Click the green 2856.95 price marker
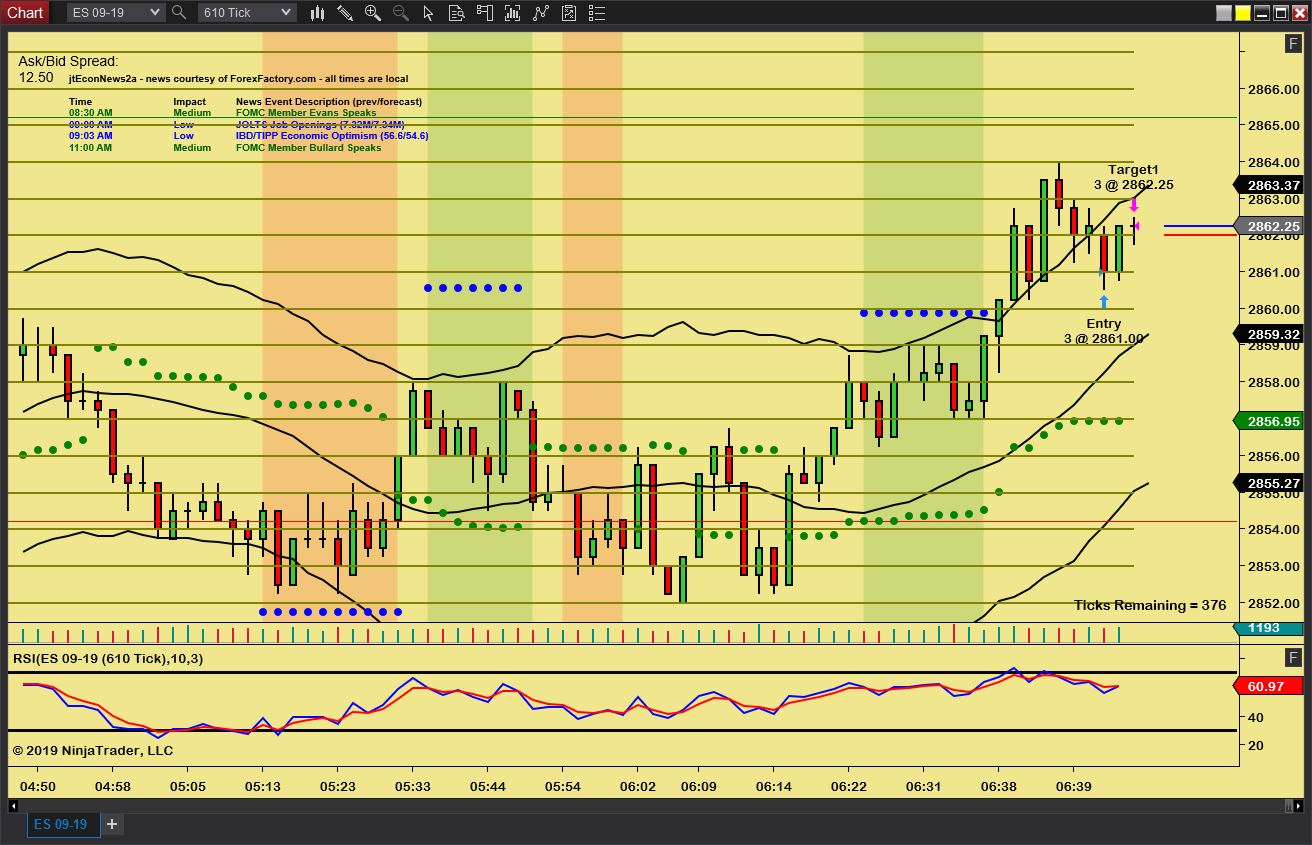Image resolution: width=1312 pixels, height=845 pixels. [x=1269, y=421]
